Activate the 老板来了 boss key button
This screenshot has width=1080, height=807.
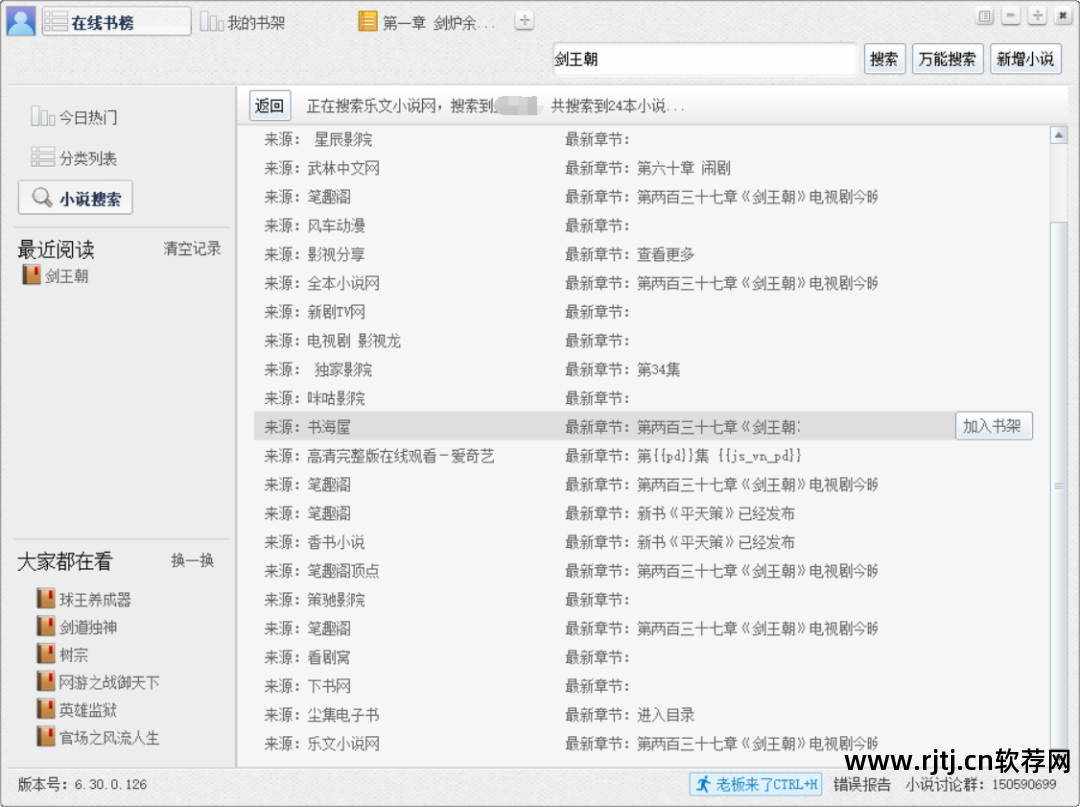(x=756, y=785)
